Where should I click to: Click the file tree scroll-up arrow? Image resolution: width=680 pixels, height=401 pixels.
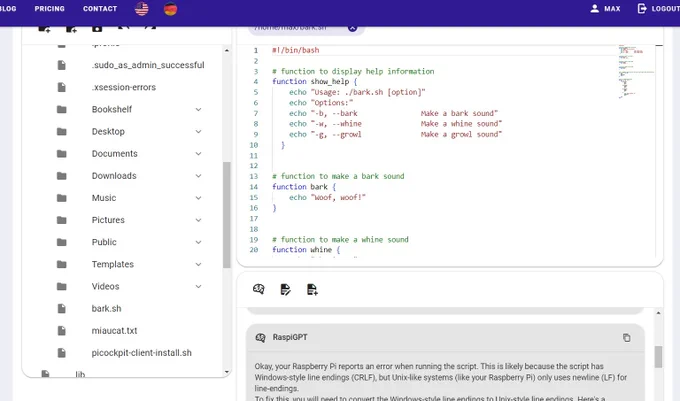pyautogui.click(x=226, y=51)
